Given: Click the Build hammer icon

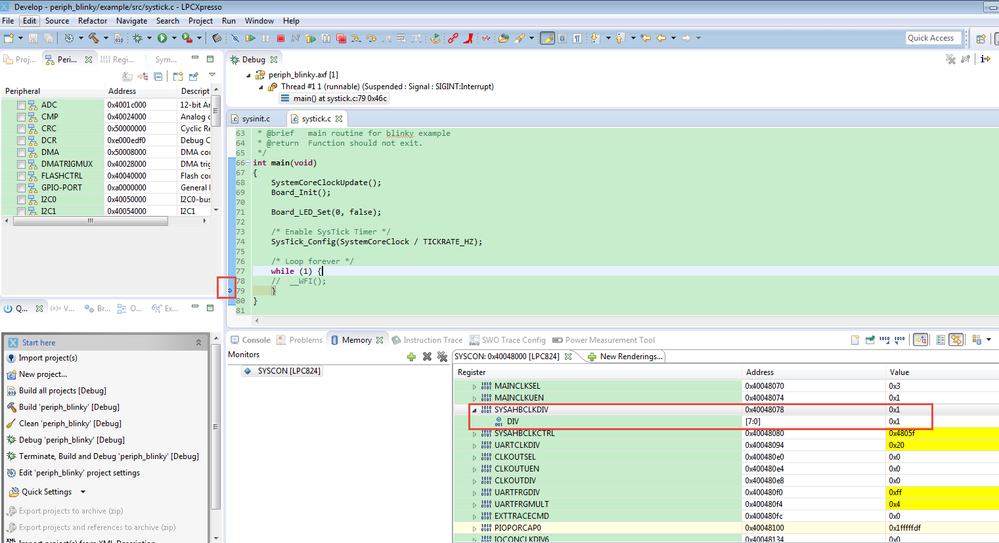Looking at the screenshot, I should coord(93,38).
